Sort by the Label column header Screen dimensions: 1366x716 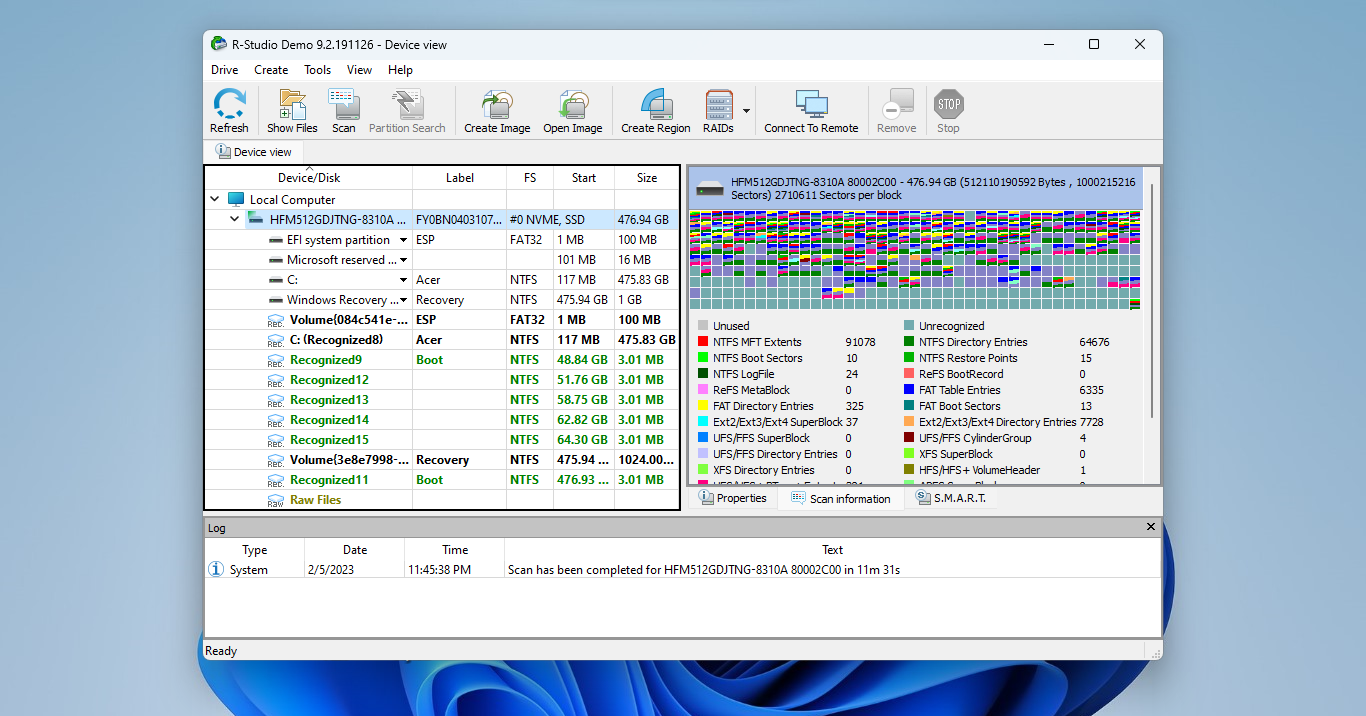pos(460,178)
